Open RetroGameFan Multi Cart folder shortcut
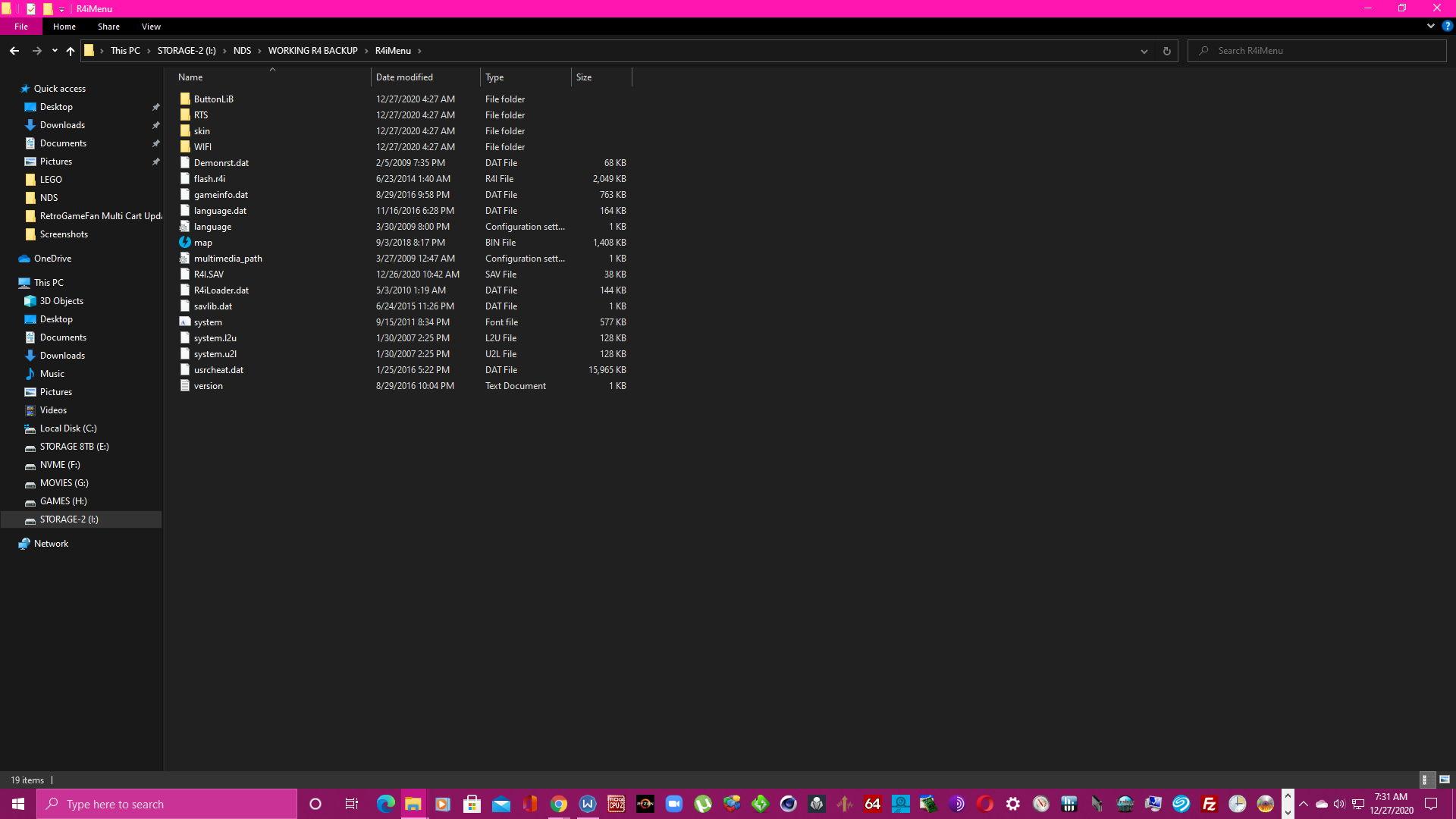This screenshot has width=1456, height=819. [x=101, y=216]
